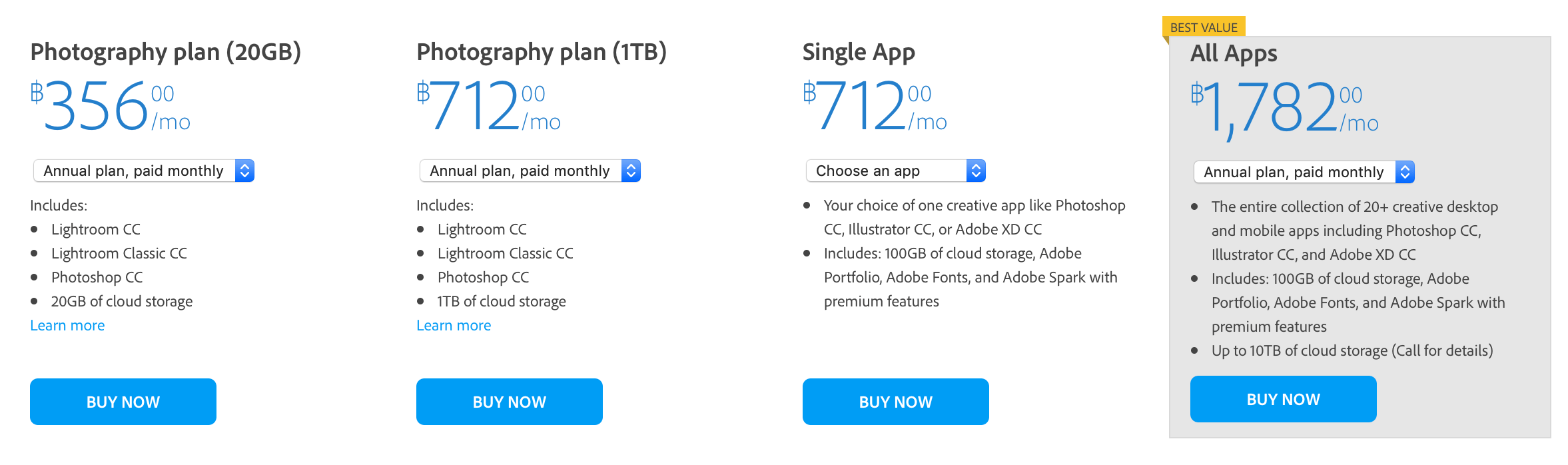Click blue arrows icon on All Apps selector

(x=1405, y=172)
